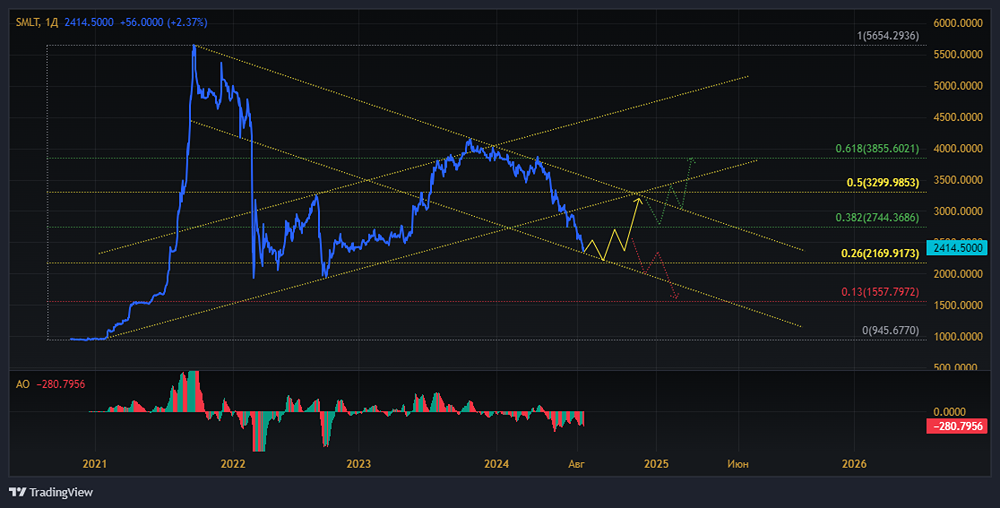Click the 0.382(2744.3686) Fibonacci label
The height and width of the screenshot is (508, 1000).
[878, 217]
